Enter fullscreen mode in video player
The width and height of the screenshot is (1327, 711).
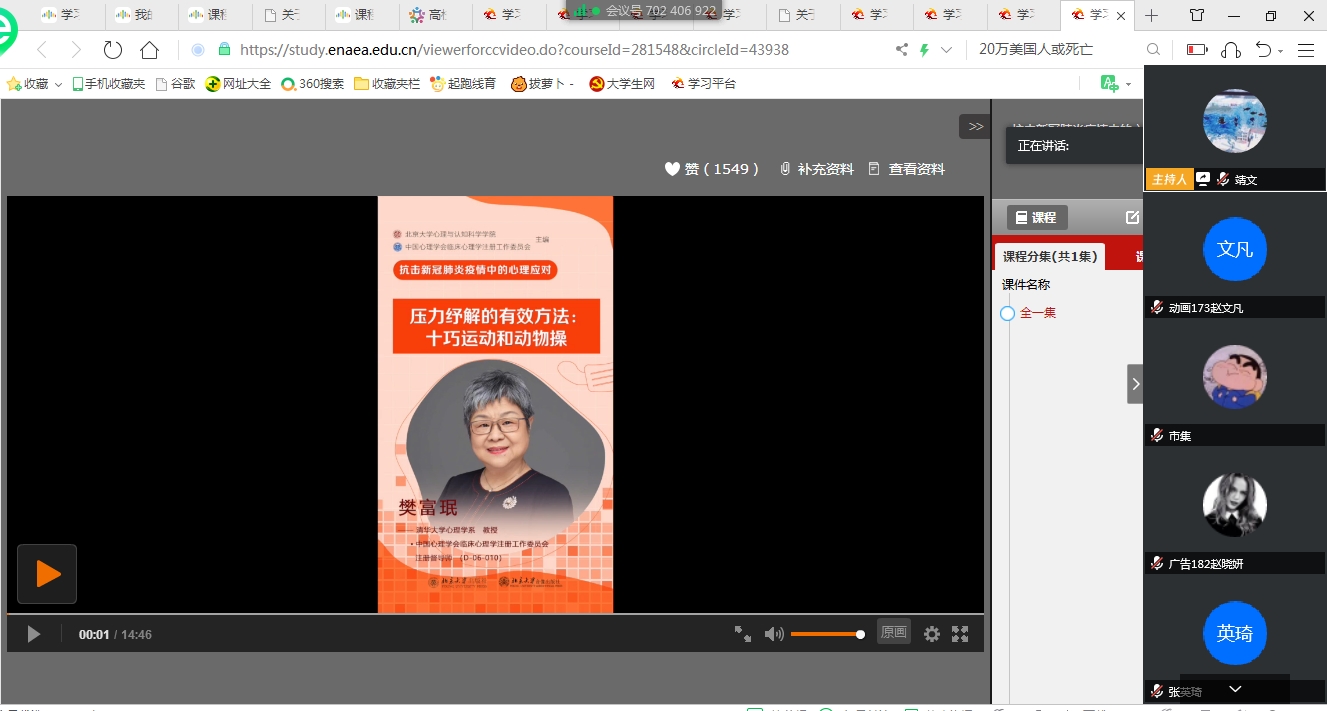[960, 634]
